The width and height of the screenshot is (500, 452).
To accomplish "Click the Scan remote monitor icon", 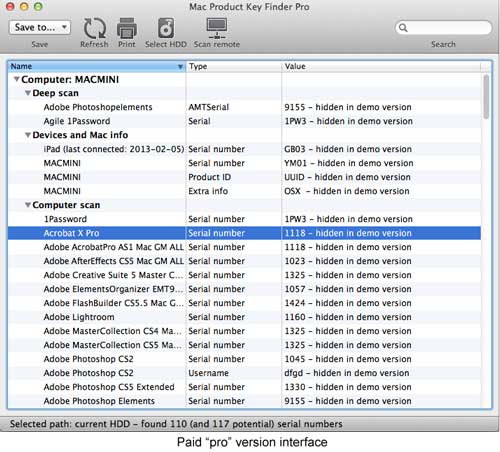I will click(217, 28).
